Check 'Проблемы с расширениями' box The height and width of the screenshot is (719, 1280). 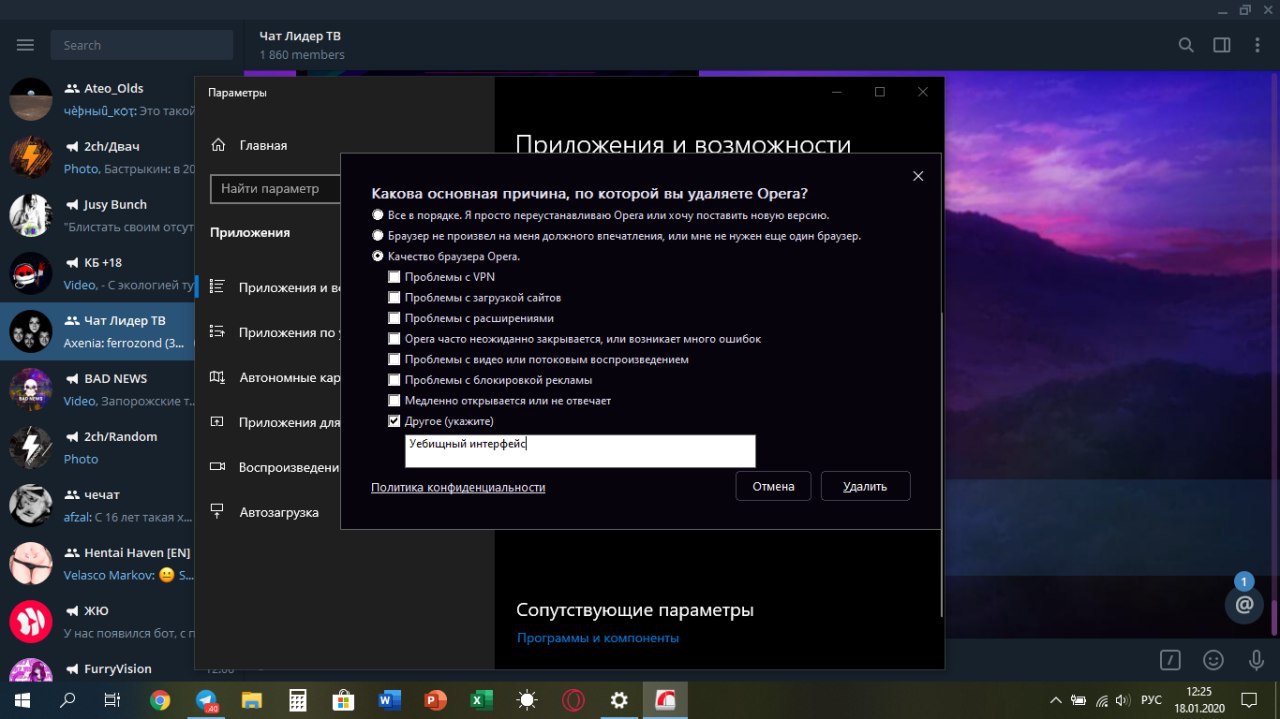click(394, 318)
